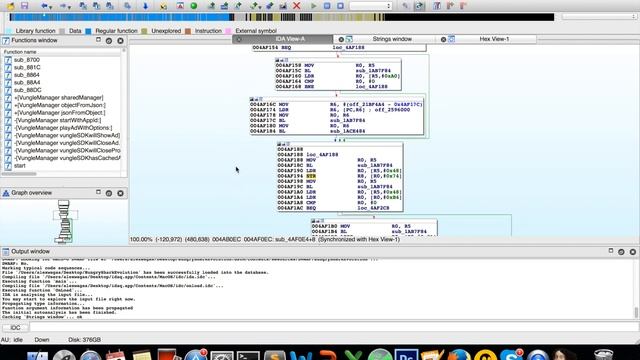This screenshot has width=640, height=360.
Task: Click the open file folder toolbar icon
Action: pos(11,6)
